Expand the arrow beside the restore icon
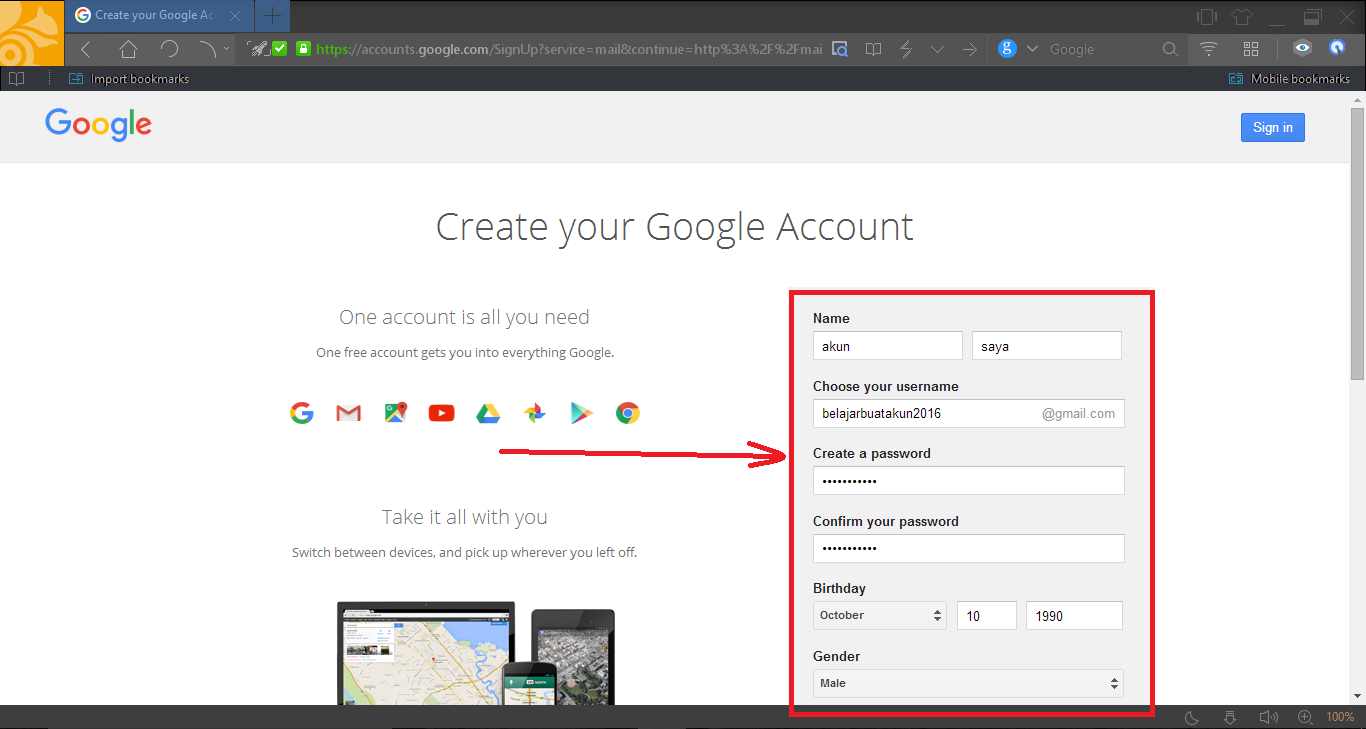This screenshot has height=729, width=1366. click(226, 49)
